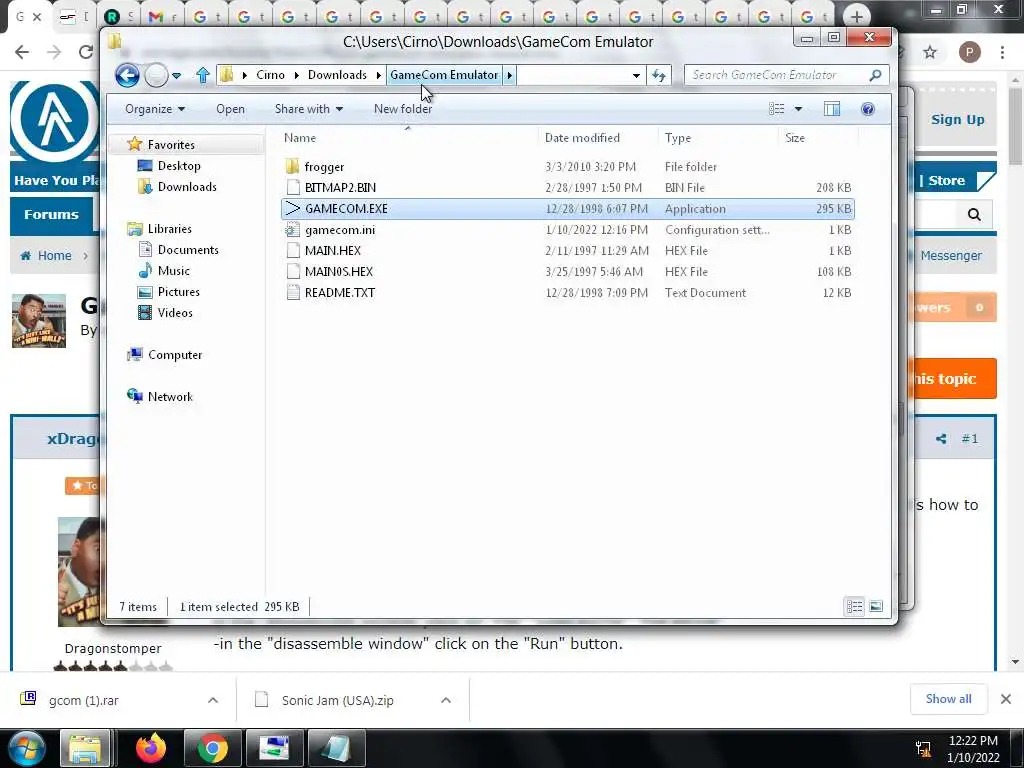1024x768 pixels.
Task: Open Videos library
Action: point(175,313)
